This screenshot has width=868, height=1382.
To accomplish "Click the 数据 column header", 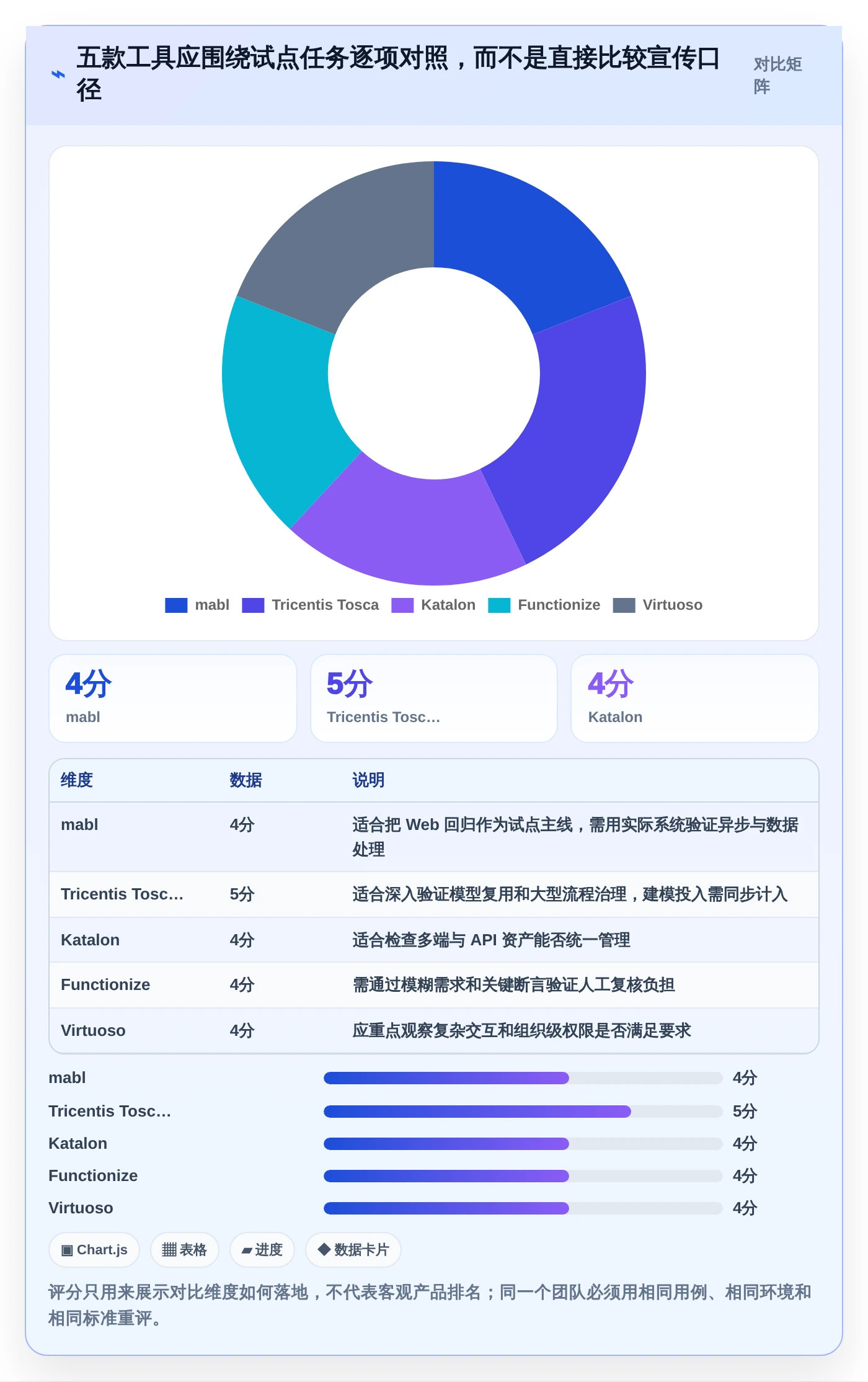I will (246, 780).
